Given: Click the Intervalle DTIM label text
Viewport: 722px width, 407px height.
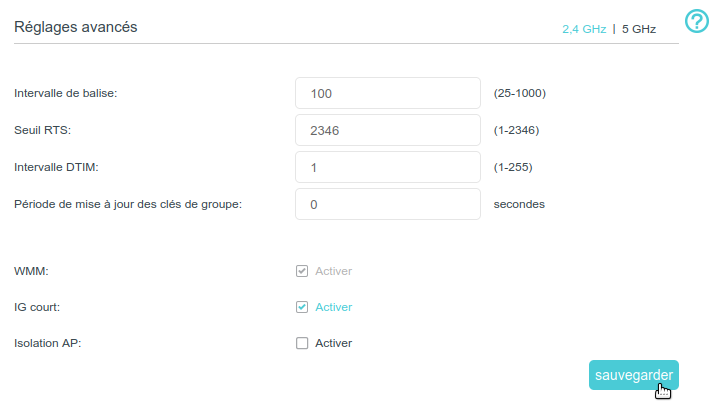Looking at the screenshot, I should pyautogui.click(x=56, y=167).
